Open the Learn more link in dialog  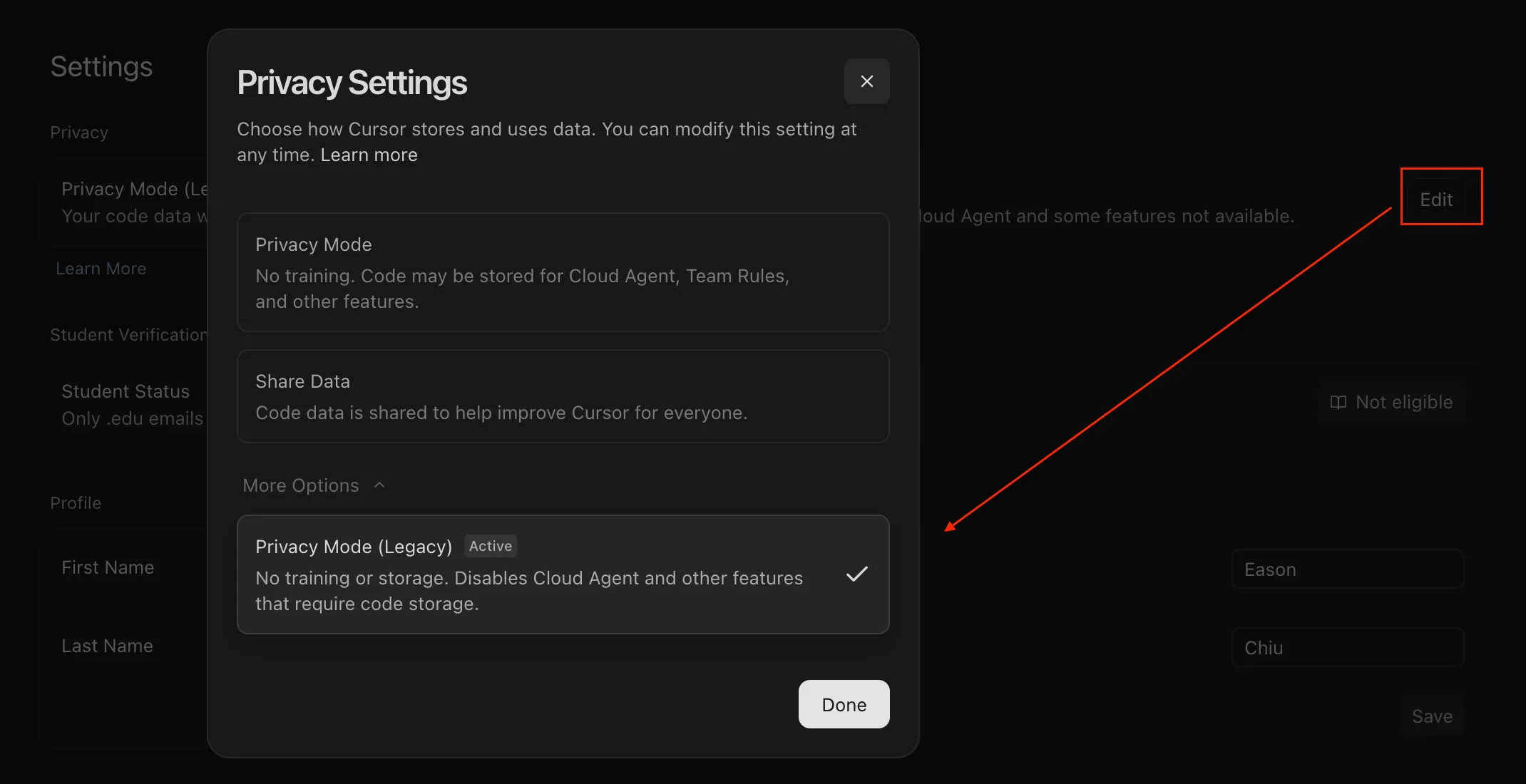coord(369,155)
